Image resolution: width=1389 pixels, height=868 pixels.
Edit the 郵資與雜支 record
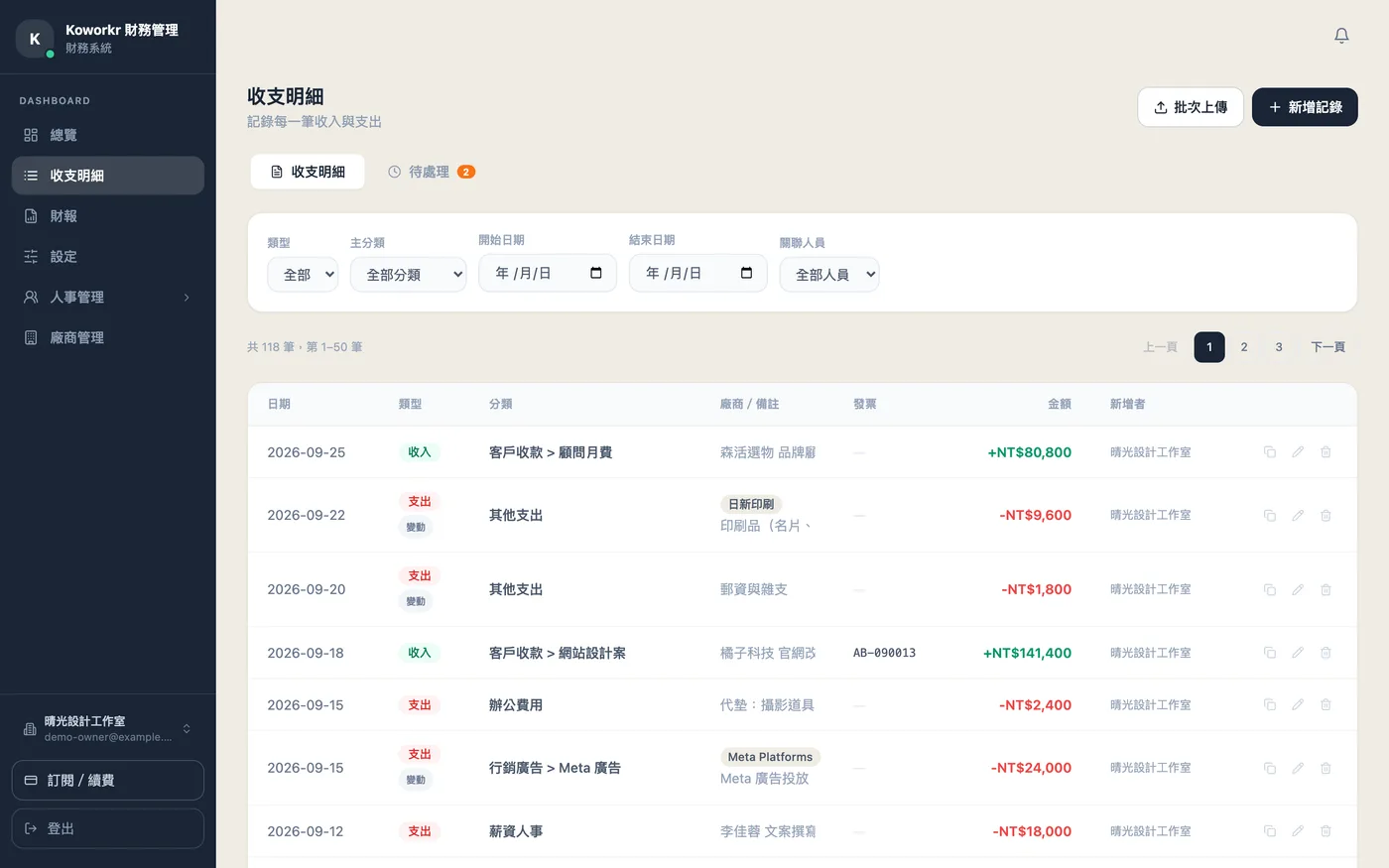click(x=1298, y=589)
